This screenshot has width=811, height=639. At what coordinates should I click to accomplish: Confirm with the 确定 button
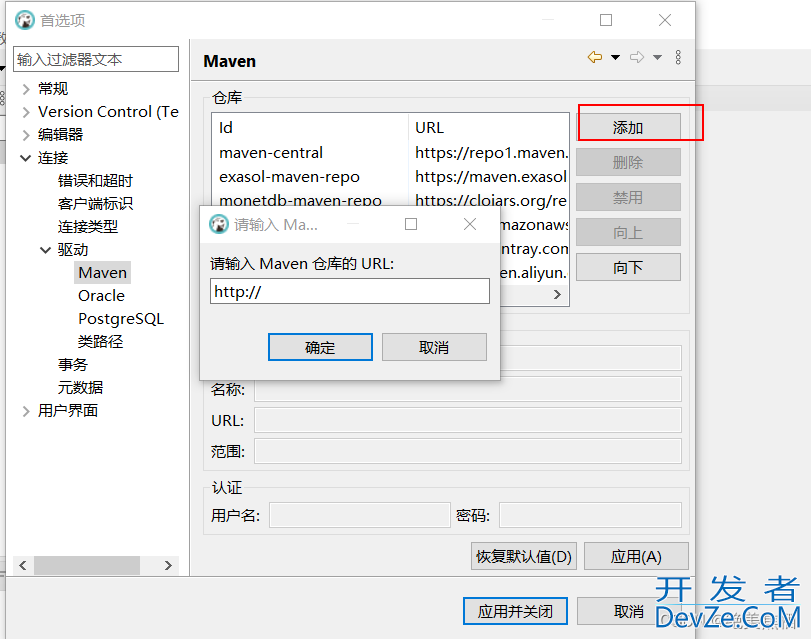click(320, 347)
